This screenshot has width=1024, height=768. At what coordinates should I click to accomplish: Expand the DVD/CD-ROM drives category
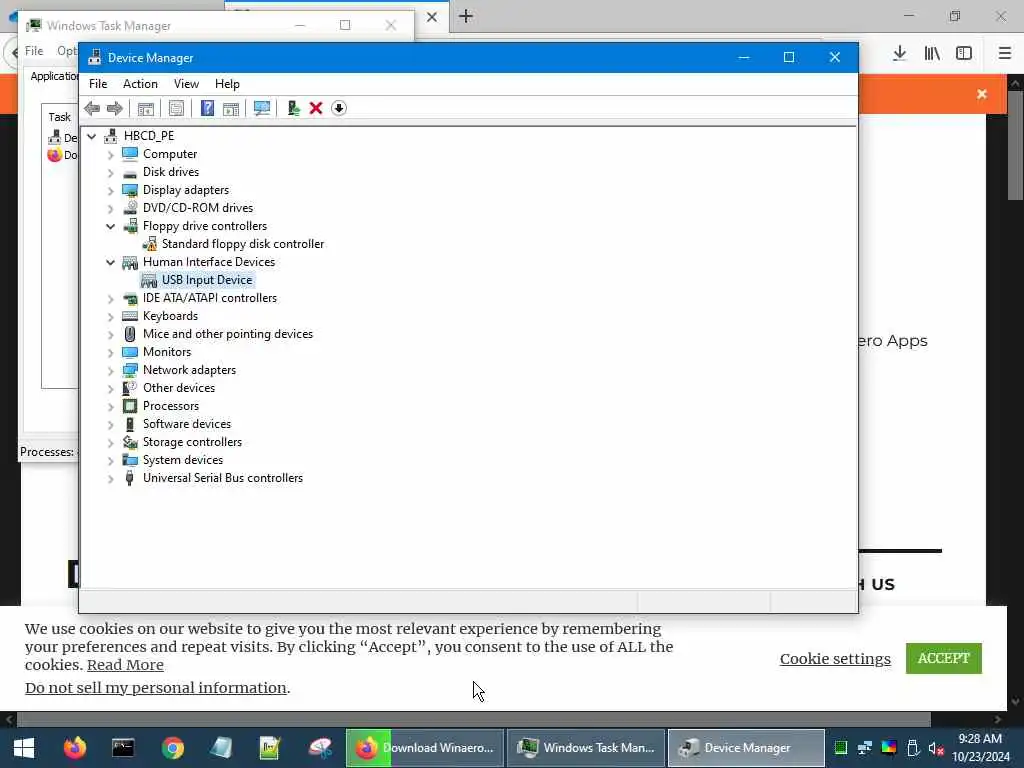[x=110, y=208]
